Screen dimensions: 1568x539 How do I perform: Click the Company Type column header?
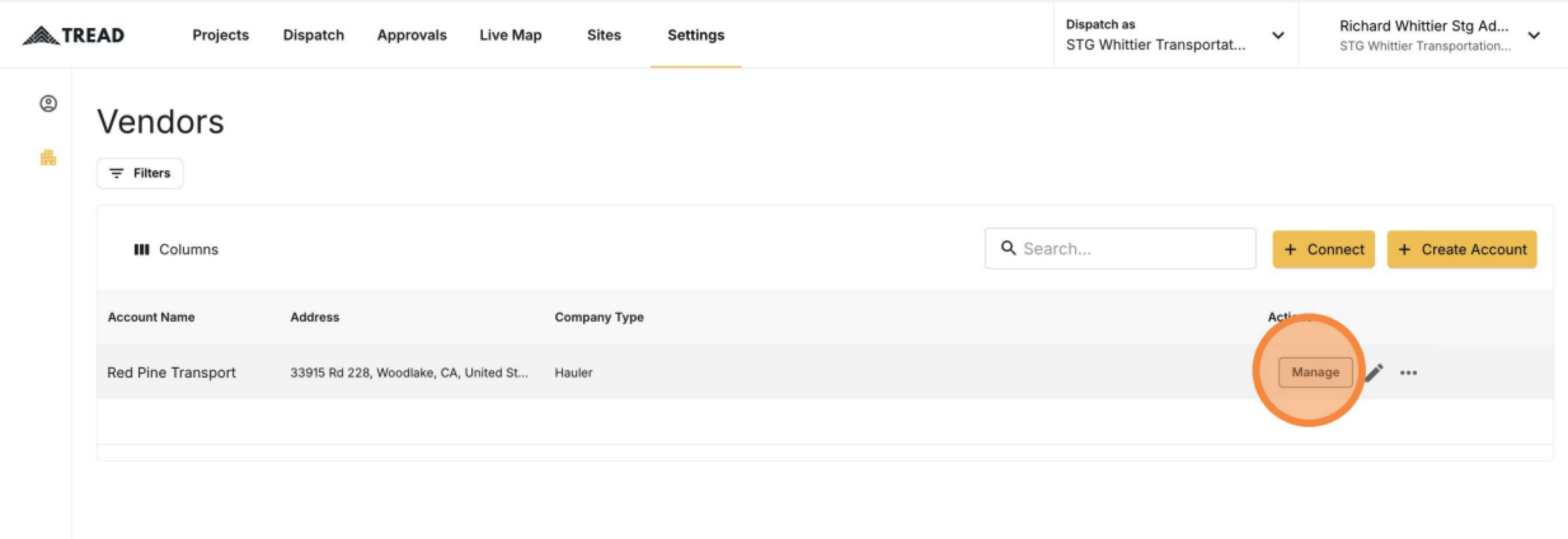pyautogui.click(x=599, y=317)
